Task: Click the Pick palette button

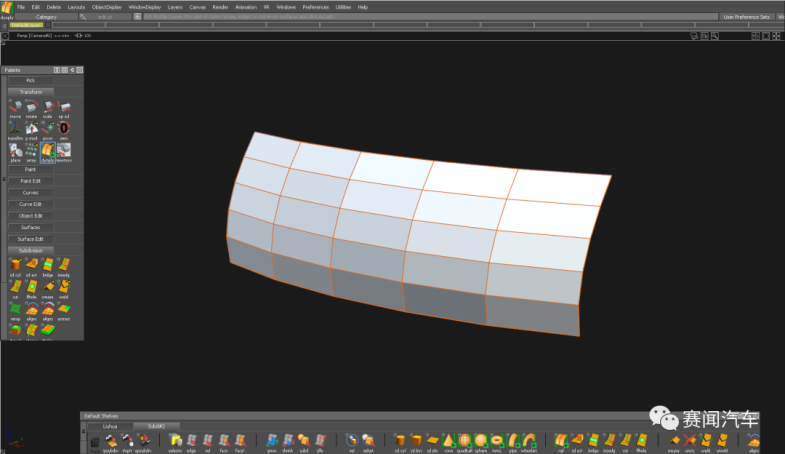Action: (31, 80)
